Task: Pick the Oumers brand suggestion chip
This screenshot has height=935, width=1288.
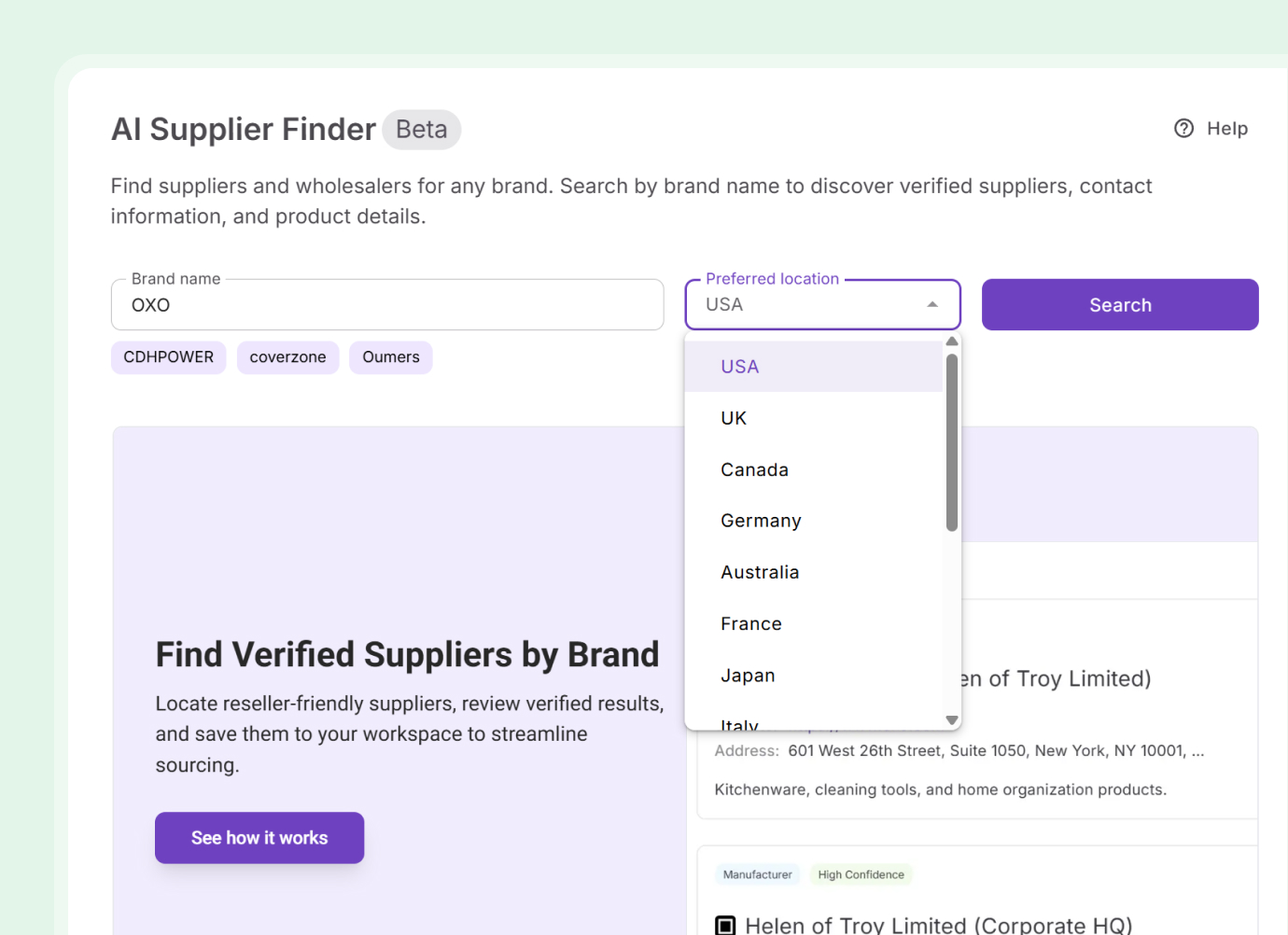Action: click(390, 357)
